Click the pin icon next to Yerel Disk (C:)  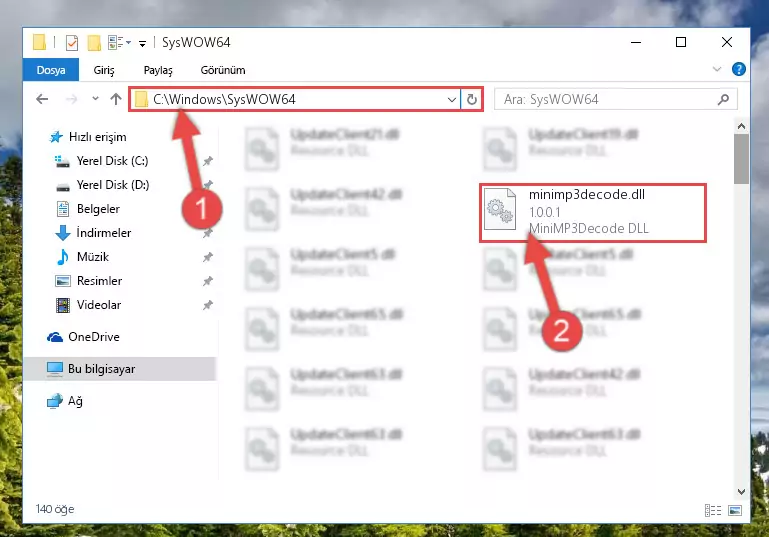pos(208,161)
